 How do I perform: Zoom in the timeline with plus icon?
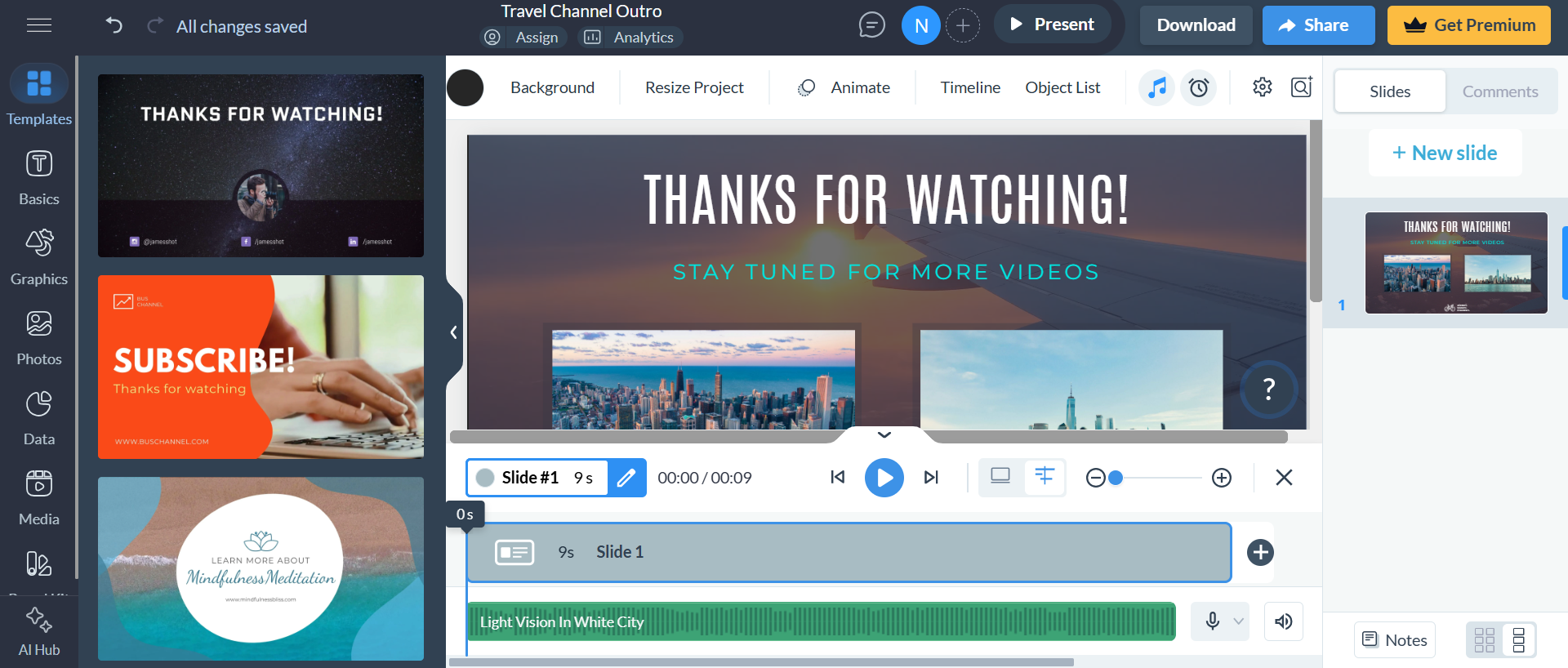pyautogui.click(x=1222, y=478)
